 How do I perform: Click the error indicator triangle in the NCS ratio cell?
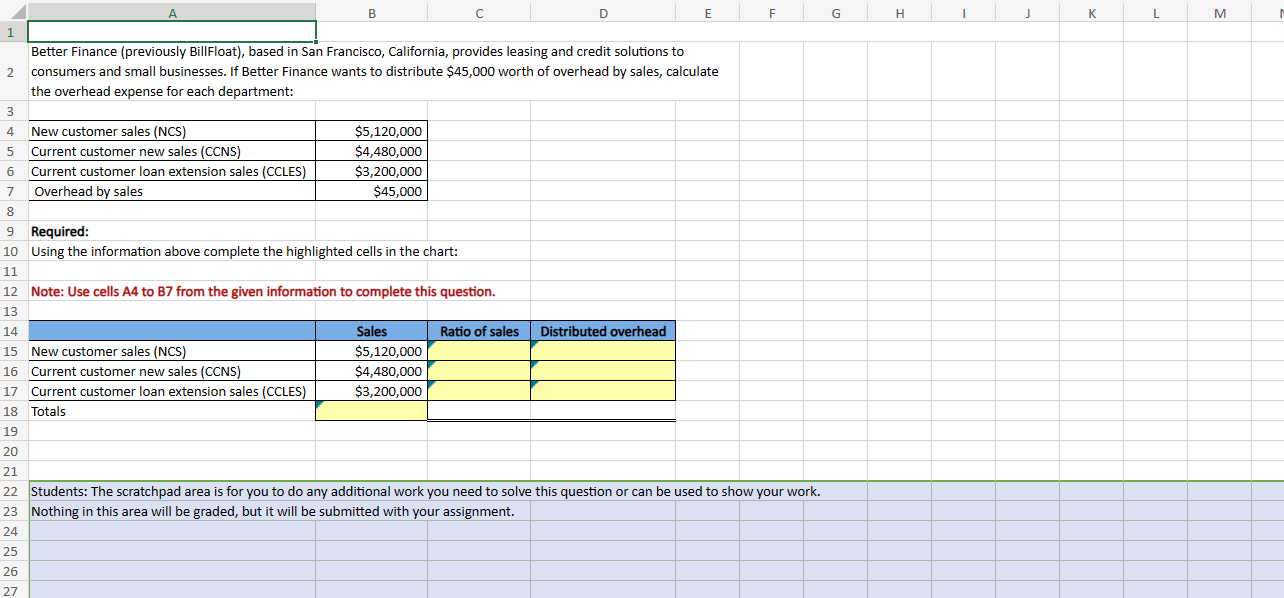click(x=433, y=345)
